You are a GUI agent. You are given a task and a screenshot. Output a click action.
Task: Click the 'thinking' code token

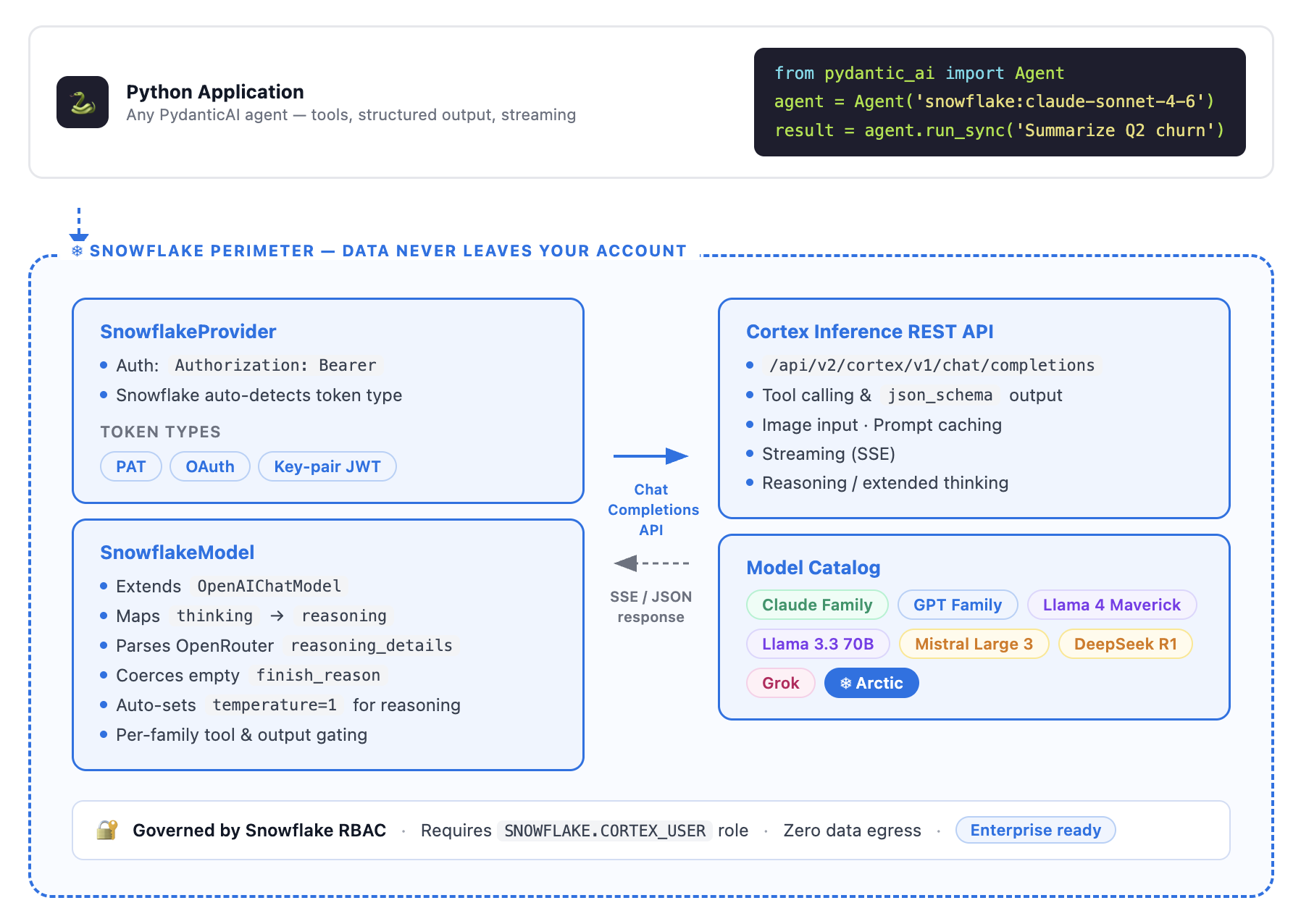[x=215, y=616]
